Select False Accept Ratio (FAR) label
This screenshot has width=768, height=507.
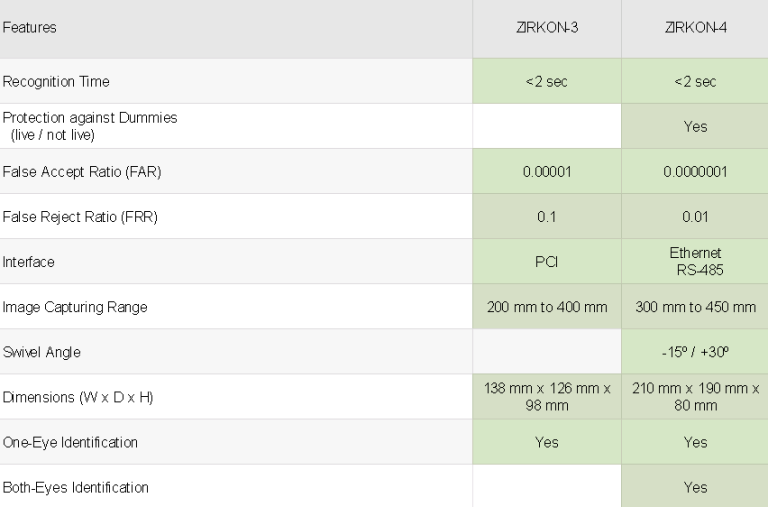pos(80,172)
